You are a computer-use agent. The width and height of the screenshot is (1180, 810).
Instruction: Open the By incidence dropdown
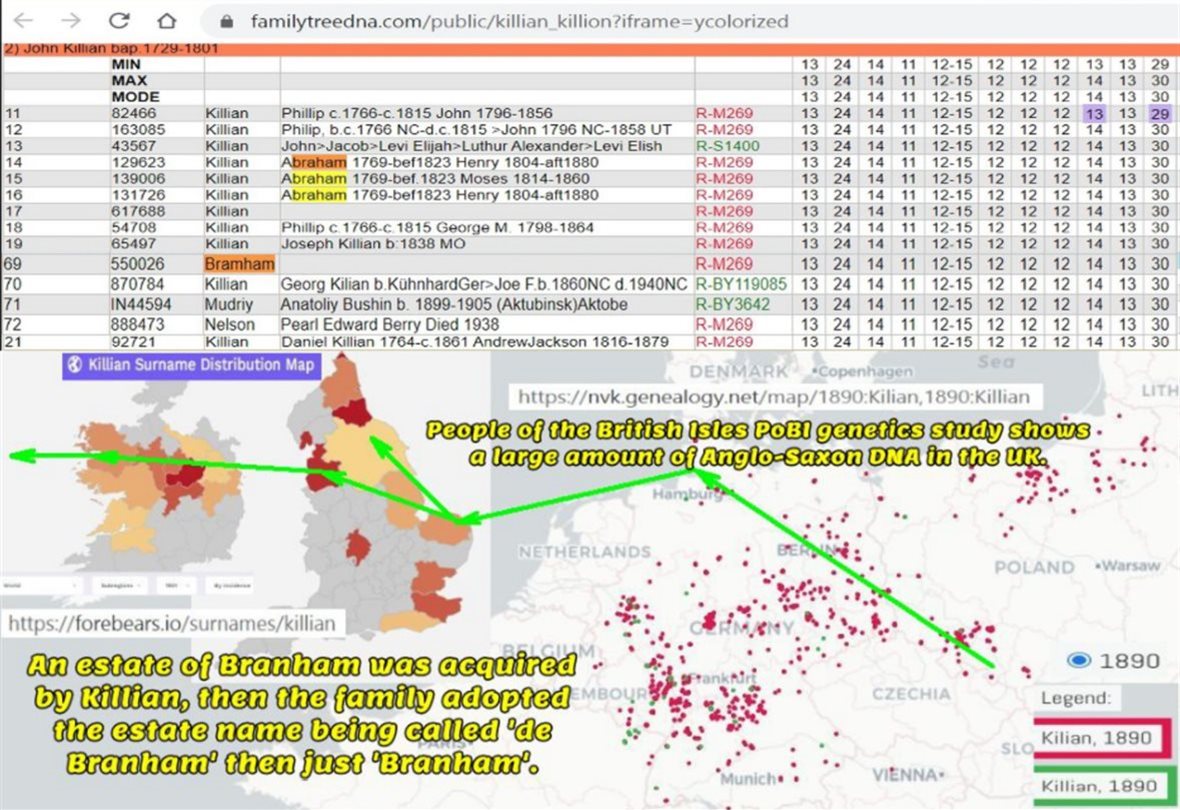(x=229, y=584)
